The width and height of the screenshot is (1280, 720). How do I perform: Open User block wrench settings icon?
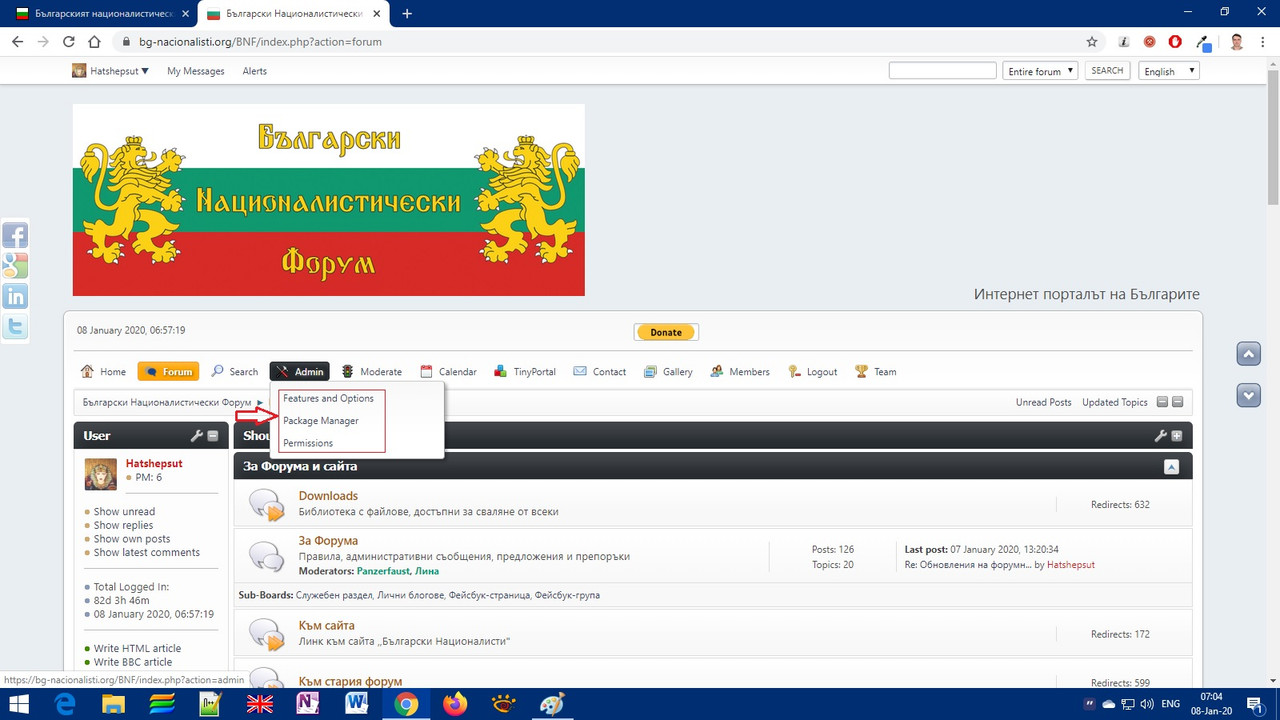[197, 436]
